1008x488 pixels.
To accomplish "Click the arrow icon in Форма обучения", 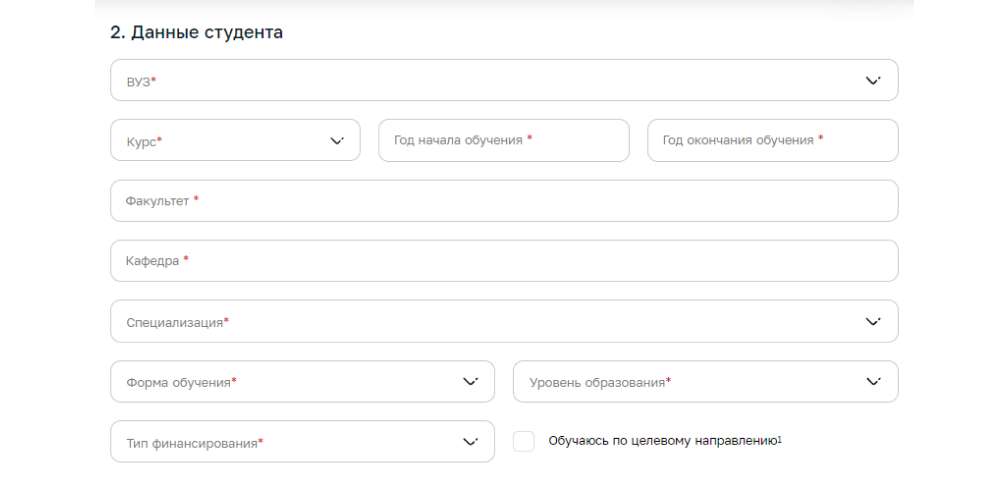I will [x=470, y=382].
